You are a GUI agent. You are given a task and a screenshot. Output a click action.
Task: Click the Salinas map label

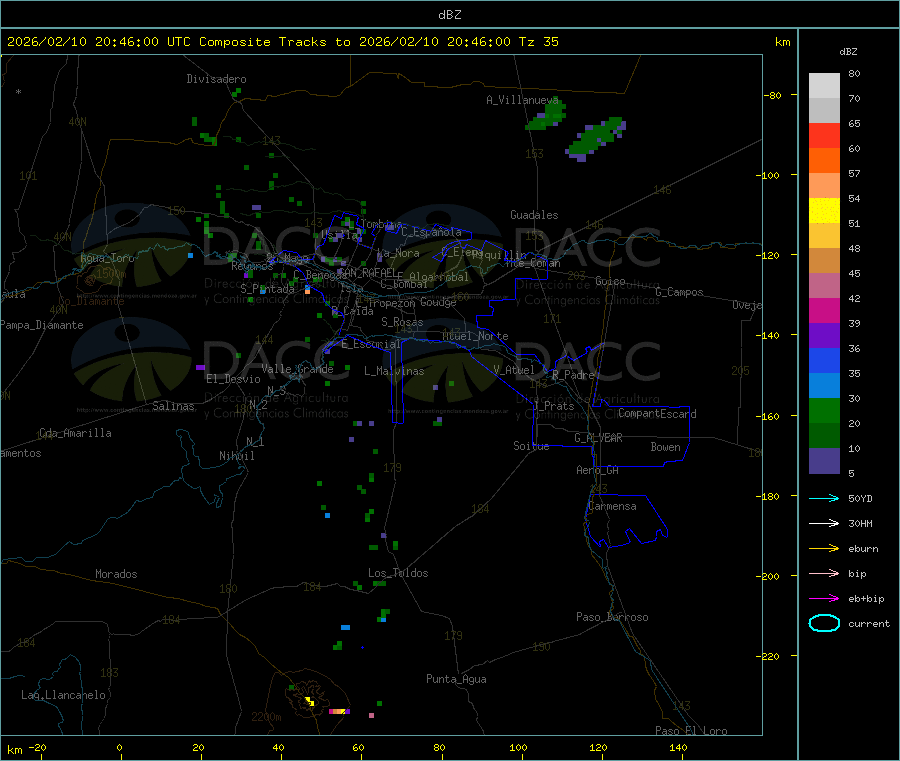click(173, 406)
